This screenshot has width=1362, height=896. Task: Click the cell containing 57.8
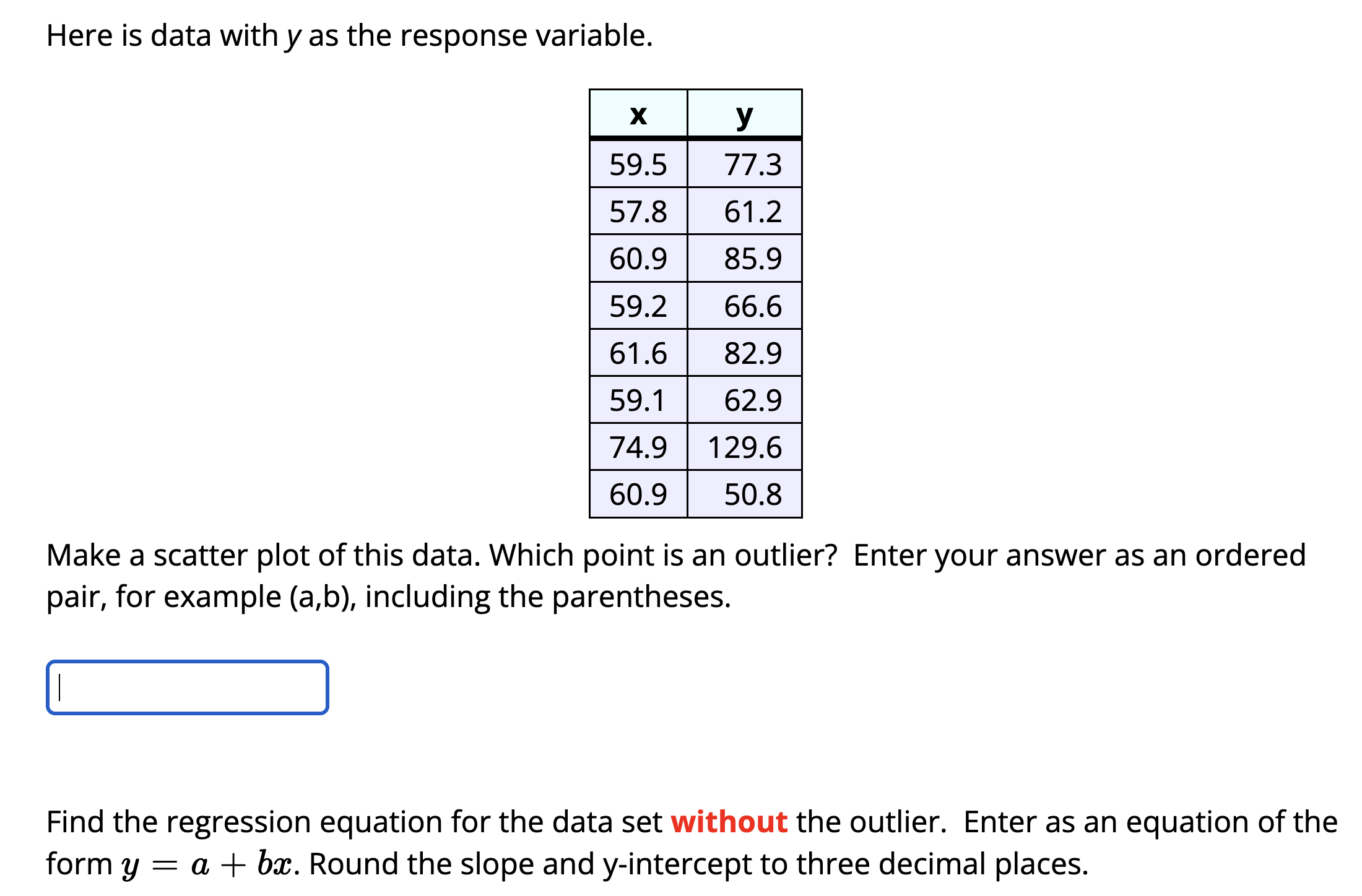(x=638, y=212)
